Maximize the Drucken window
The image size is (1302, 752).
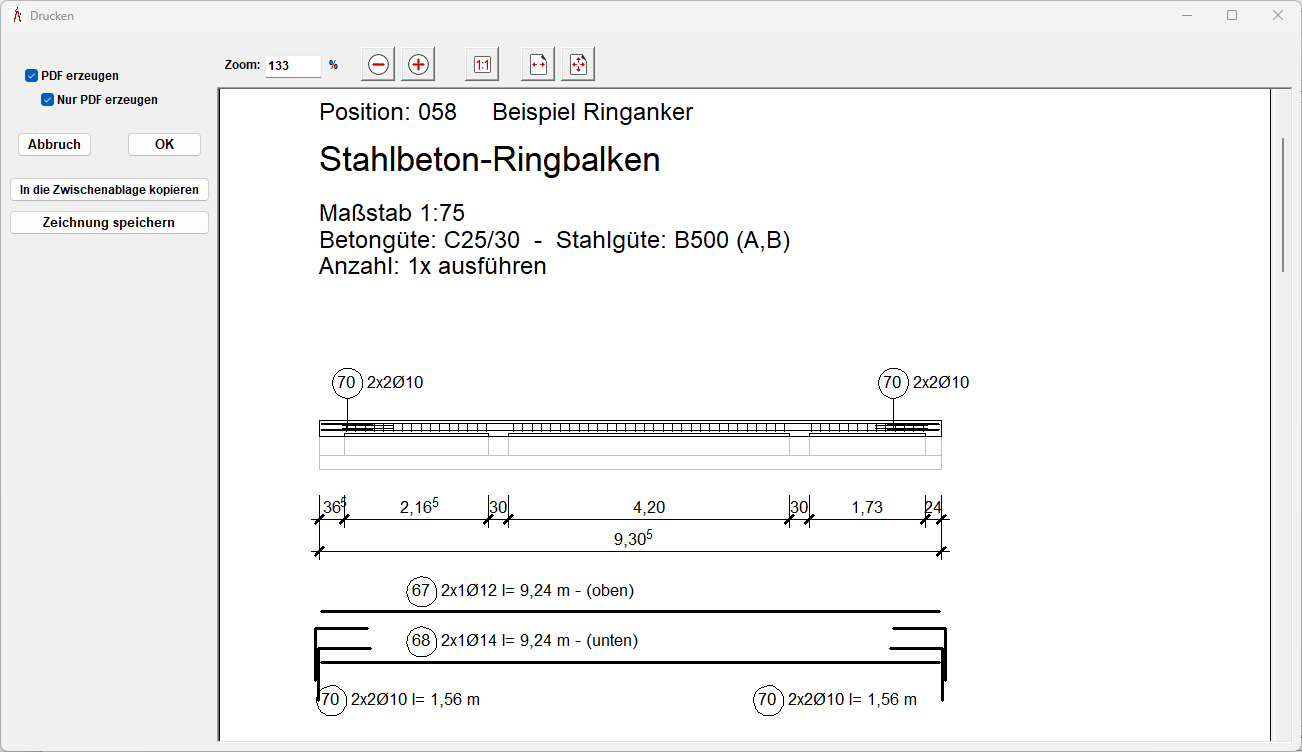click(x=1232, y=16)
